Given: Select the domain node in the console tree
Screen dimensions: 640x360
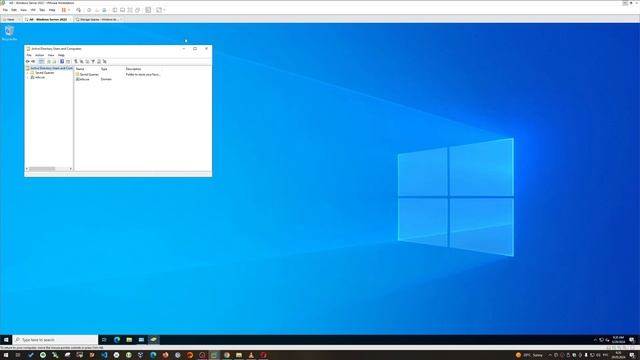Looking at the screenshot, I should pyautogui.click(x=40, y=77).
